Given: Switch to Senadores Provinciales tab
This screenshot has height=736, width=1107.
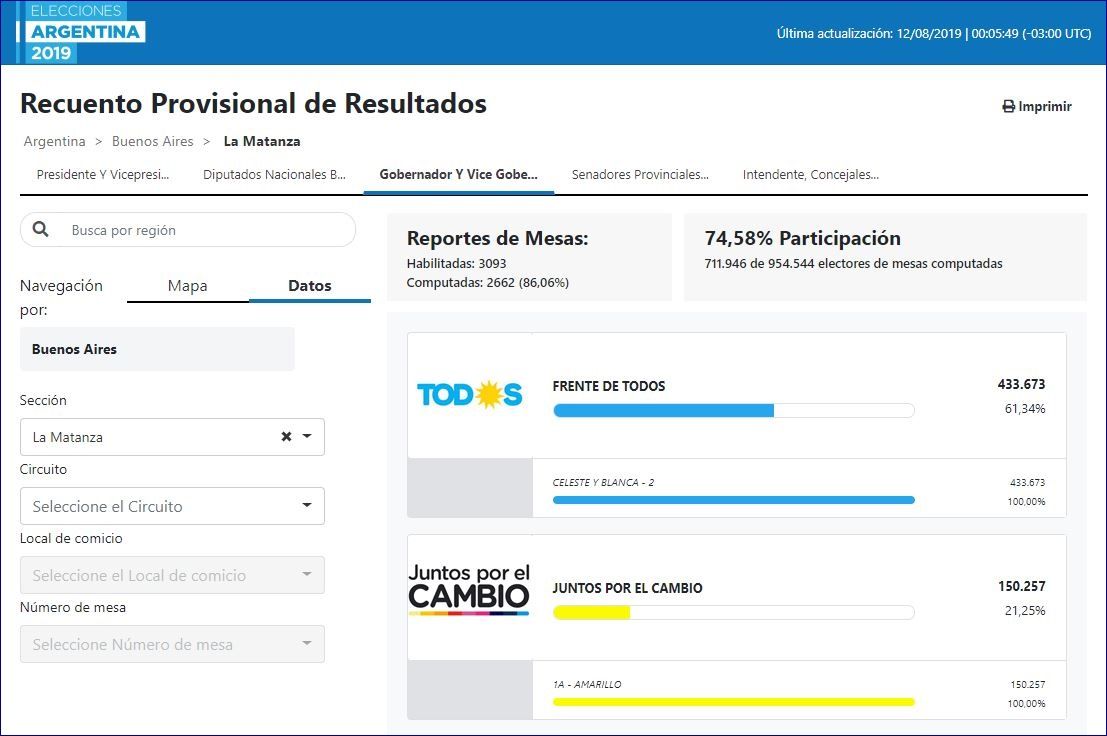Looking at the screenshot, I should click(640, 175).
